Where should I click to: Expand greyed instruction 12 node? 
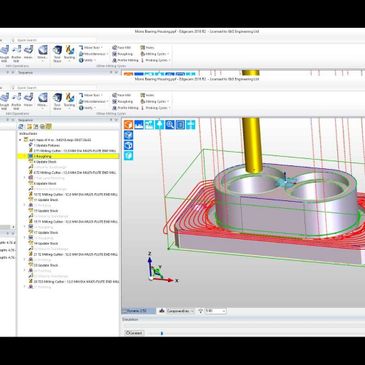[25, 205]
